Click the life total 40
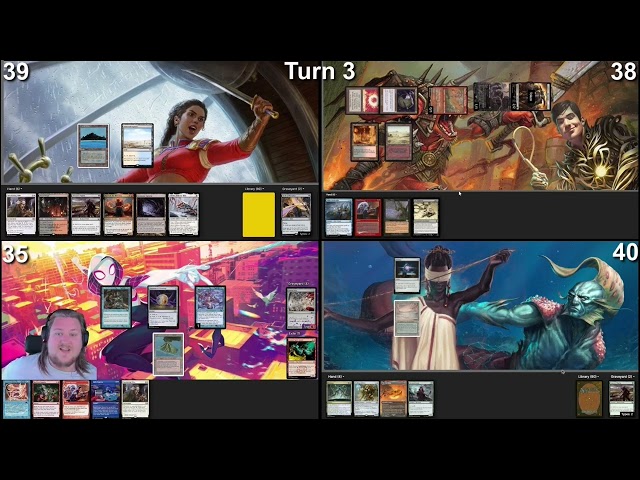This screenshot has width=640, height=480. click(625, 252)
